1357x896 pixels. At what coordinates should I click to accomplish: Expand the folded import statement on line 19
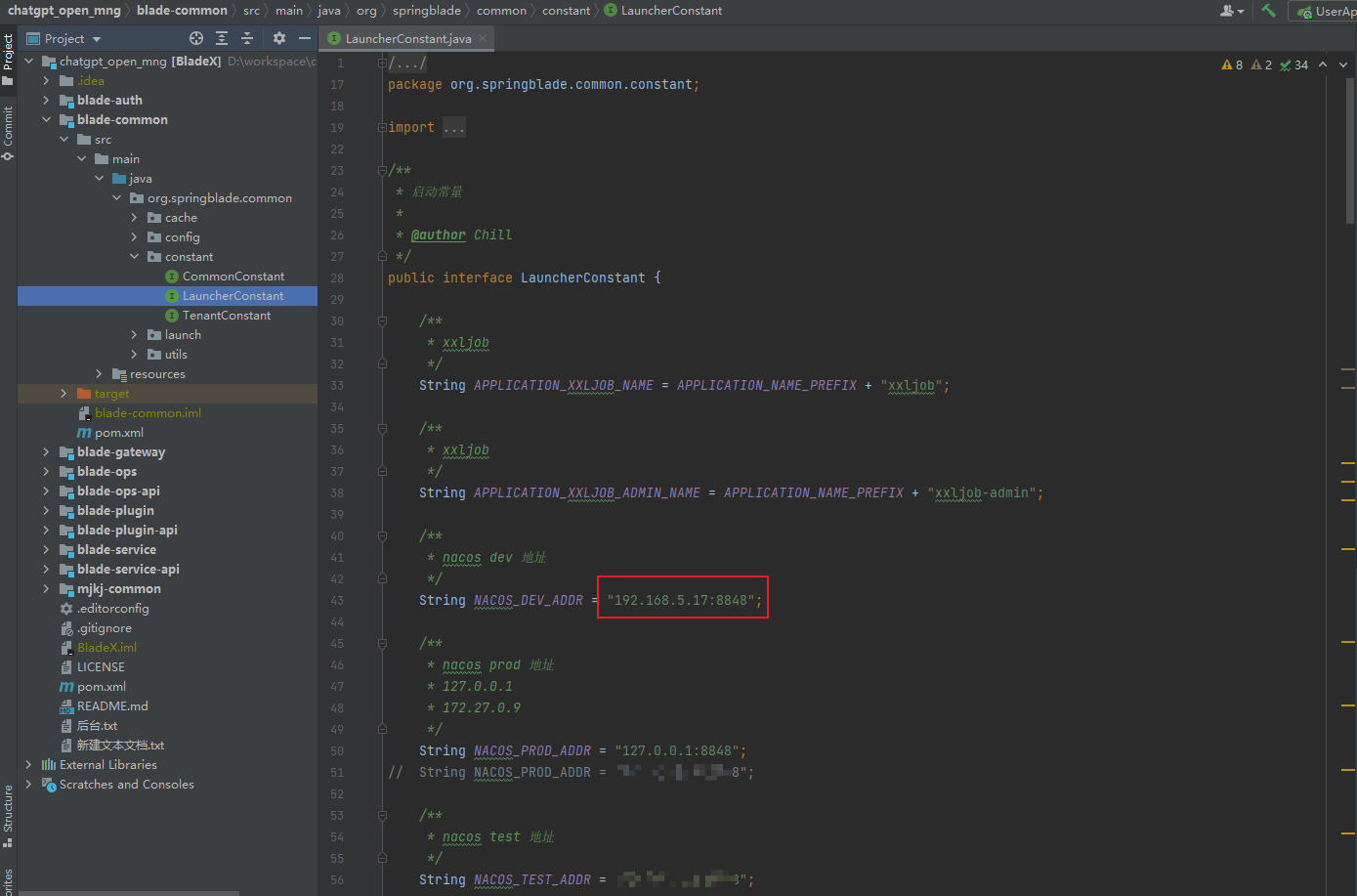[x=453, y=126]
